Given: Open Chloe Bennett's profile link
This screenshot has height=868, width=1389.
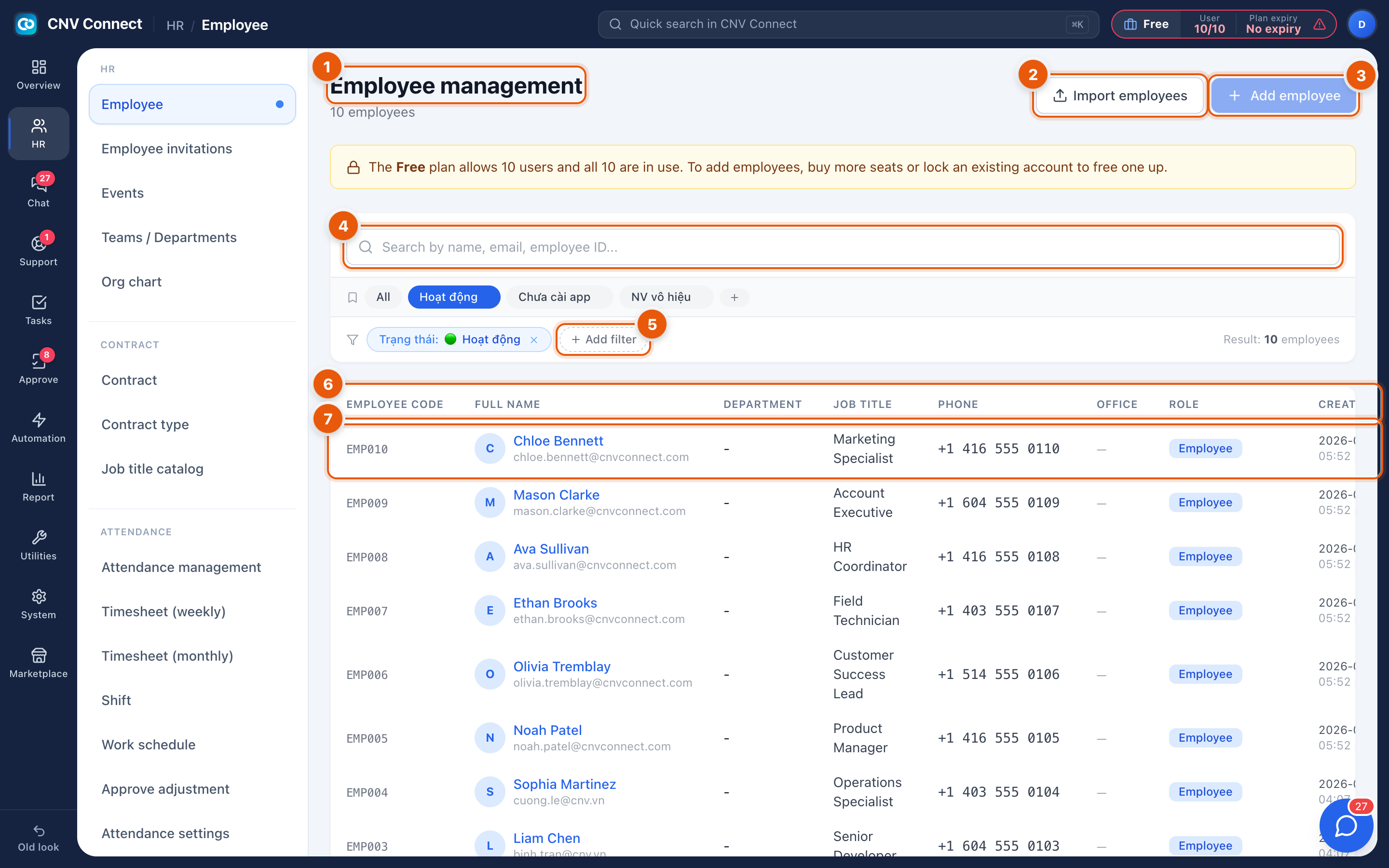Looking at the screenshot, I should [558, 441].
